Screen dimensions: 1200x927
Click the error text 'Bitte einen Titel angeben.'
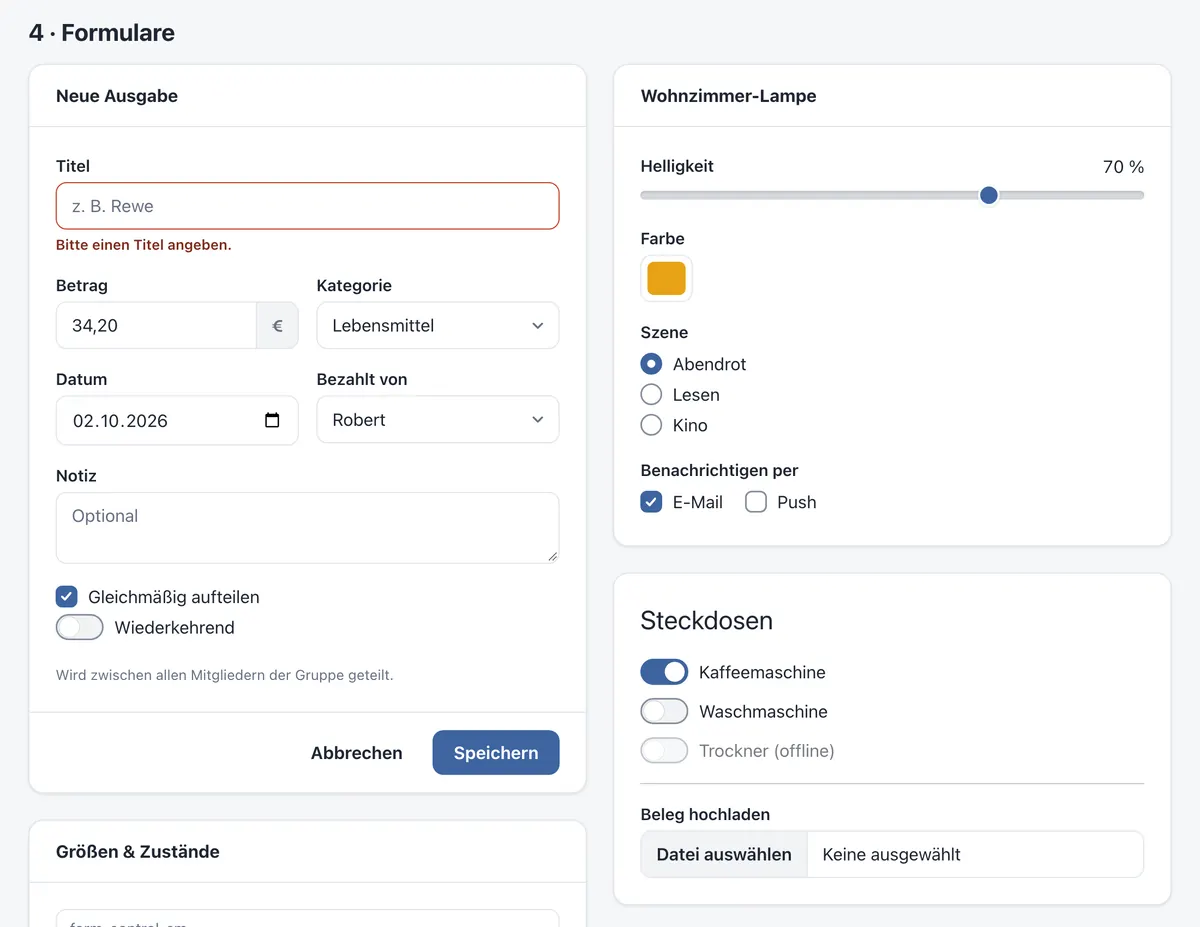pyautogui.click(x=144, y=244)
